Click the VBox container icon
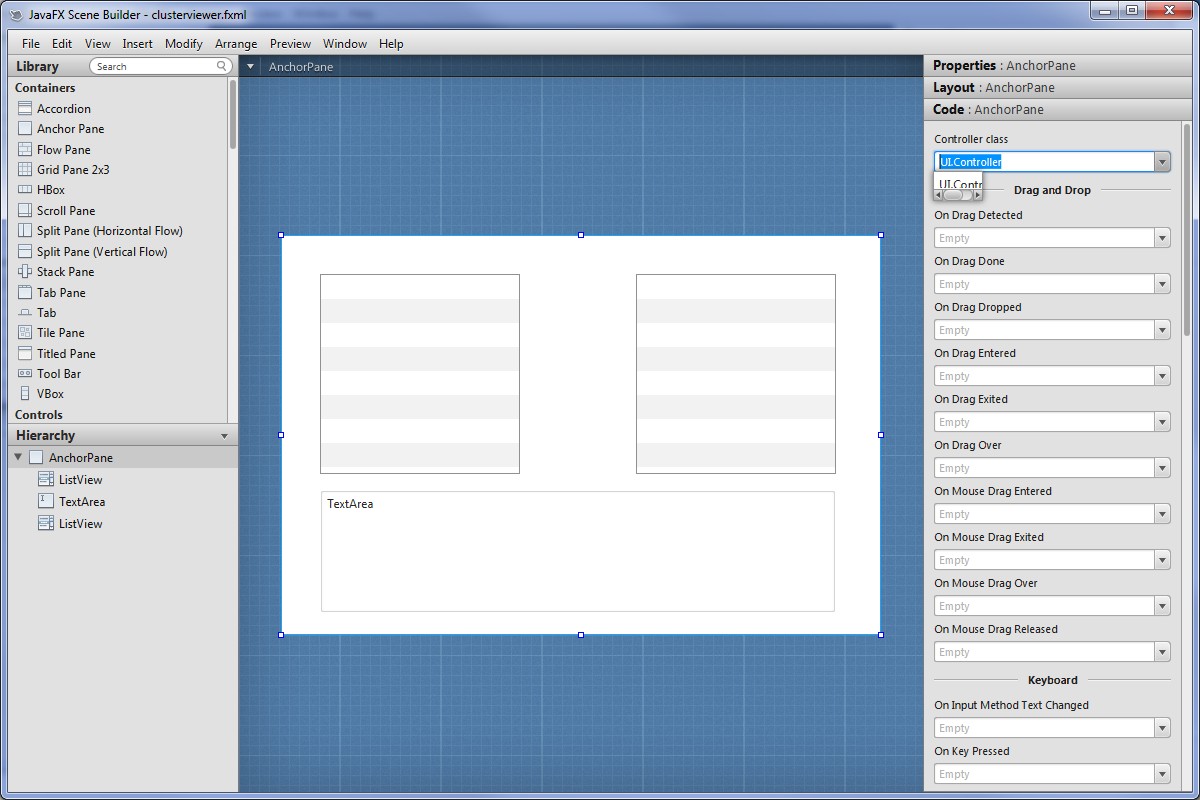The width and height of the screenshot is (1200, 800). (25, 394)
